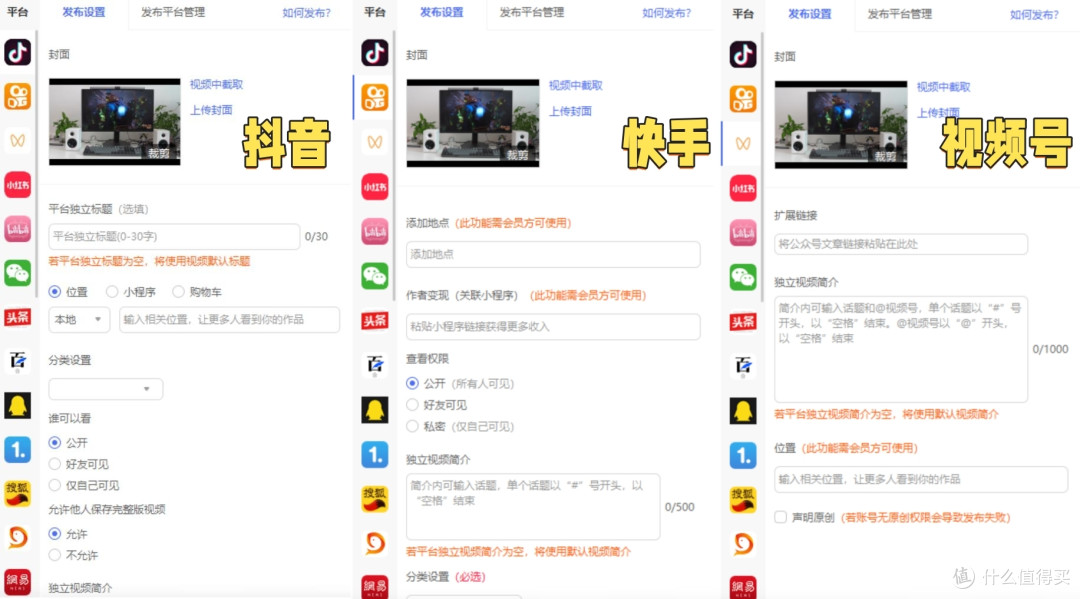
Task: Select the 购物车 radio option in Douyin panel
Action: (x=178, y=292)
